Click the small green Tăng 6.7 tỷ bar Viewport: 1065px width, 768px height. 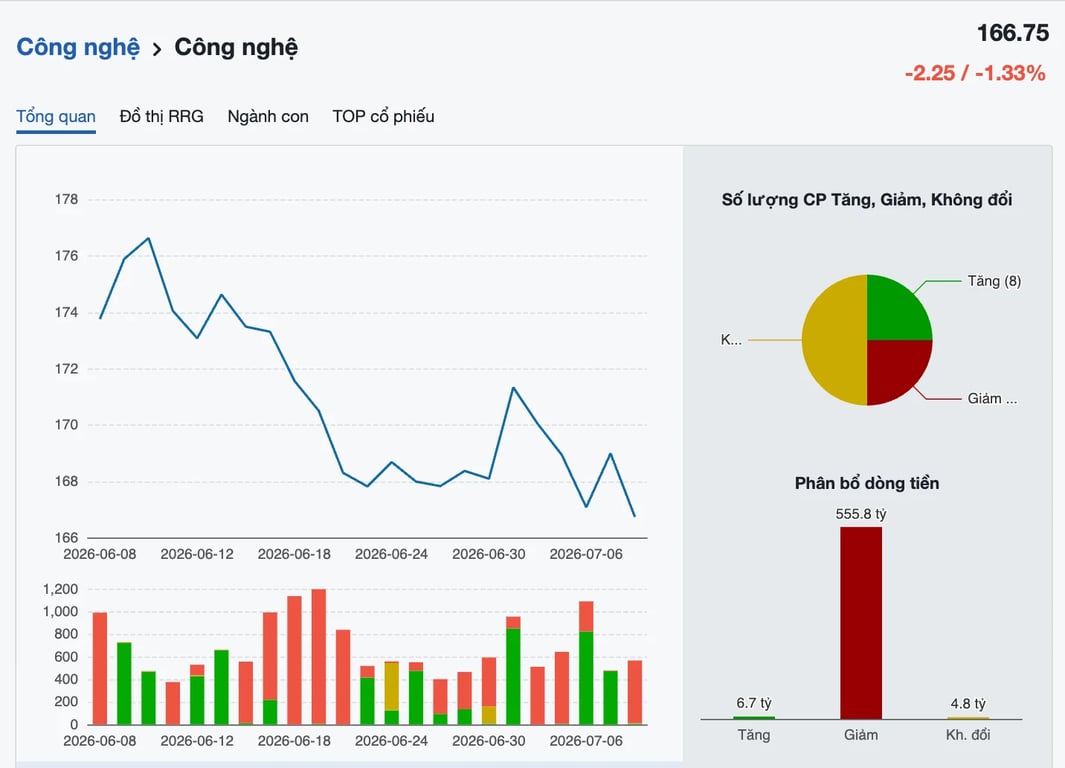point(753,718)
